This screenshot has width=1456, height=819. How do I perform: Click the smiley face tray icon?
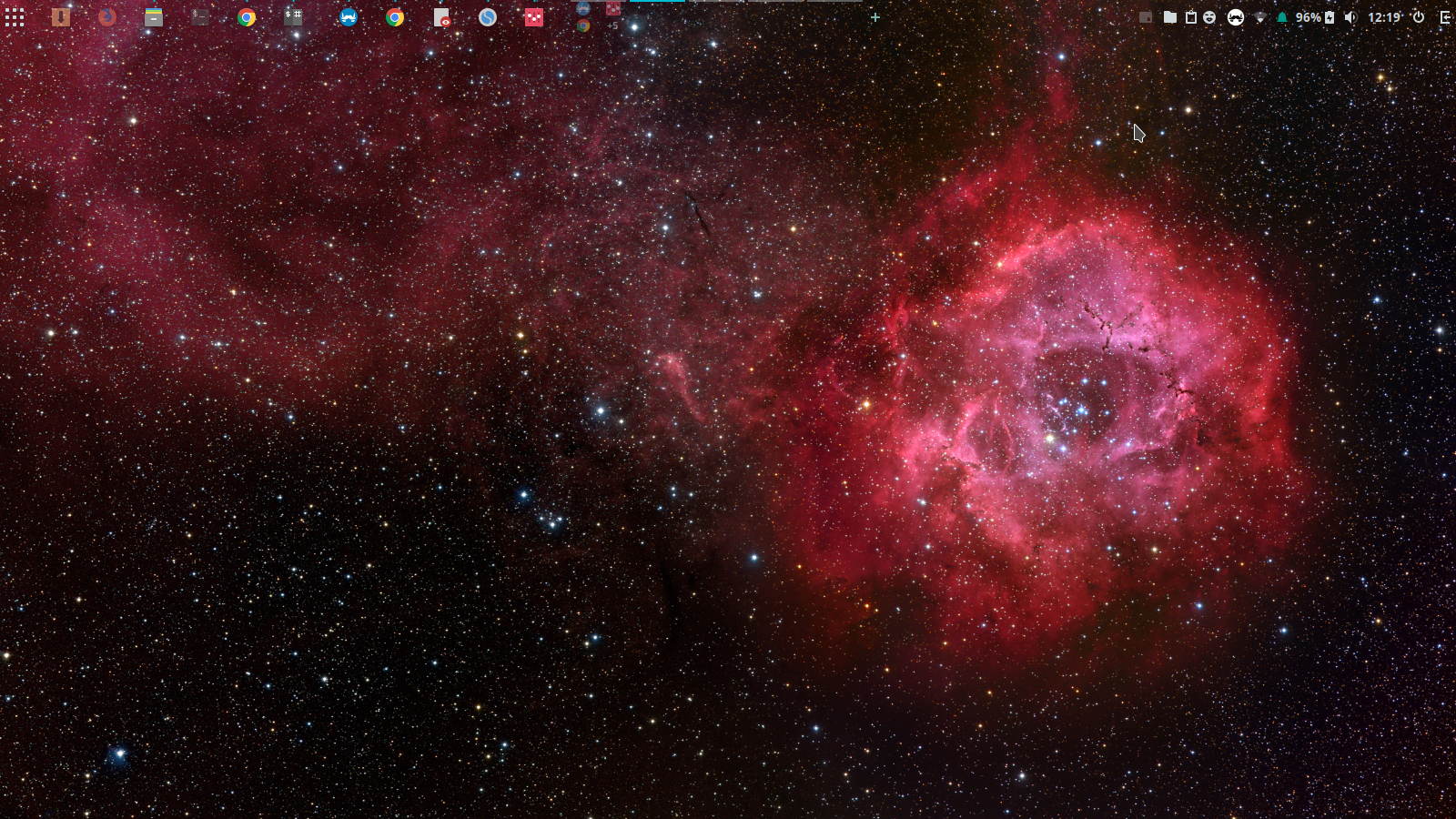point(1209,17)
